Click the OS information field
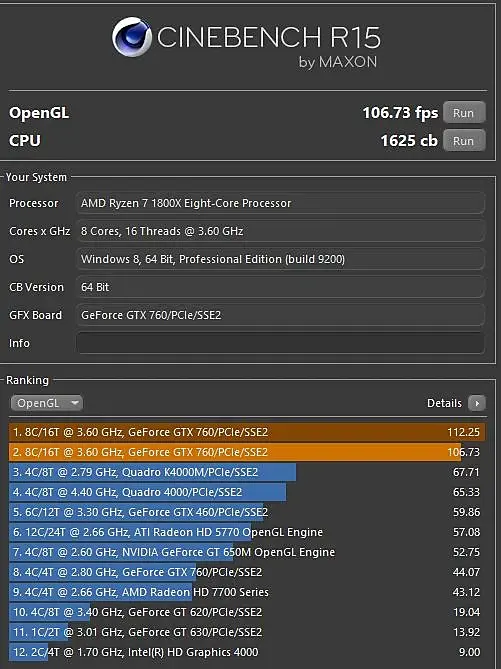Screen dimensions: 501x669 280,259
